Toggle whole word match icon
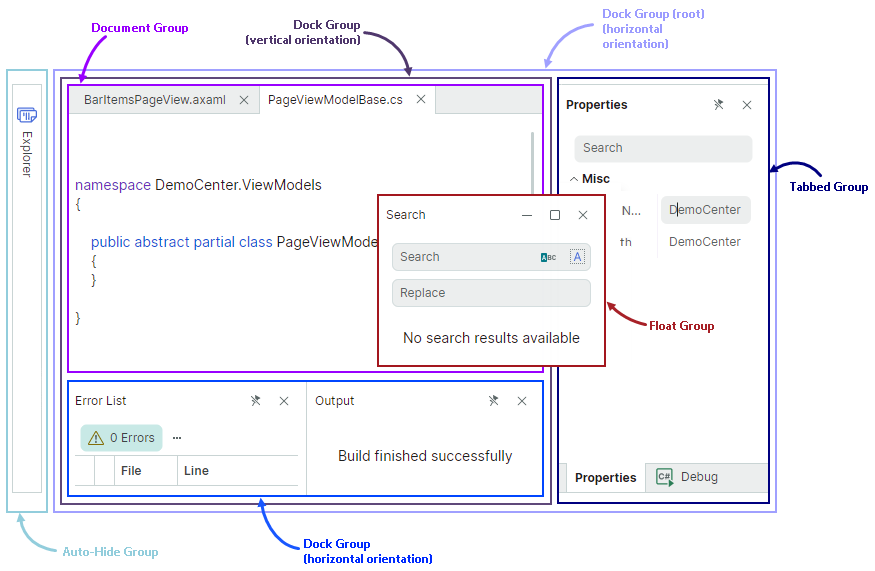Viewport: 875px width, 571px height. pos(578,257)
